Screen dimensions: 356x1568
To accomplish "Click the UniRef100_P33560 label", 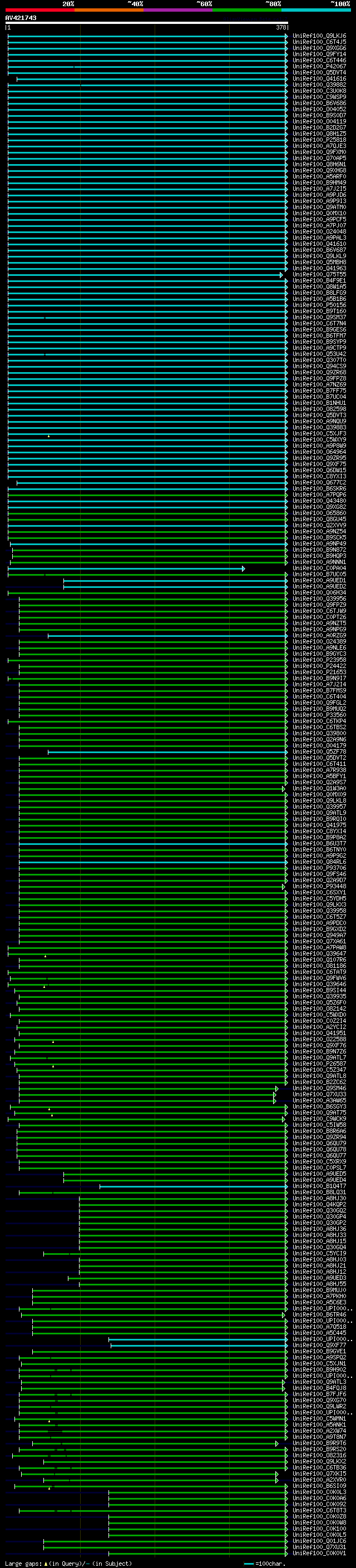I will coord(319,715).
